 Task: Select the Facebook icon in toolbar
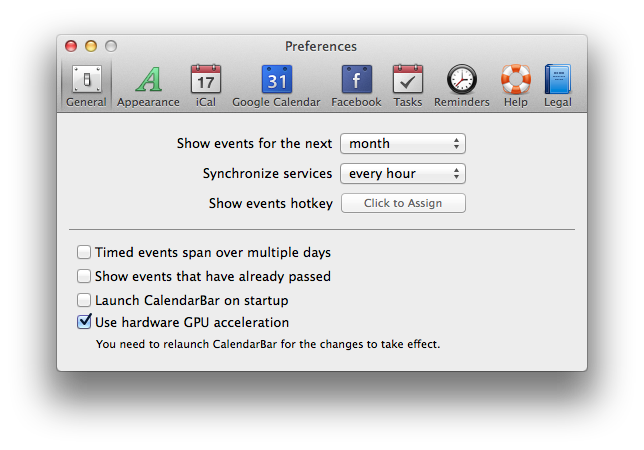coord(356,79)
